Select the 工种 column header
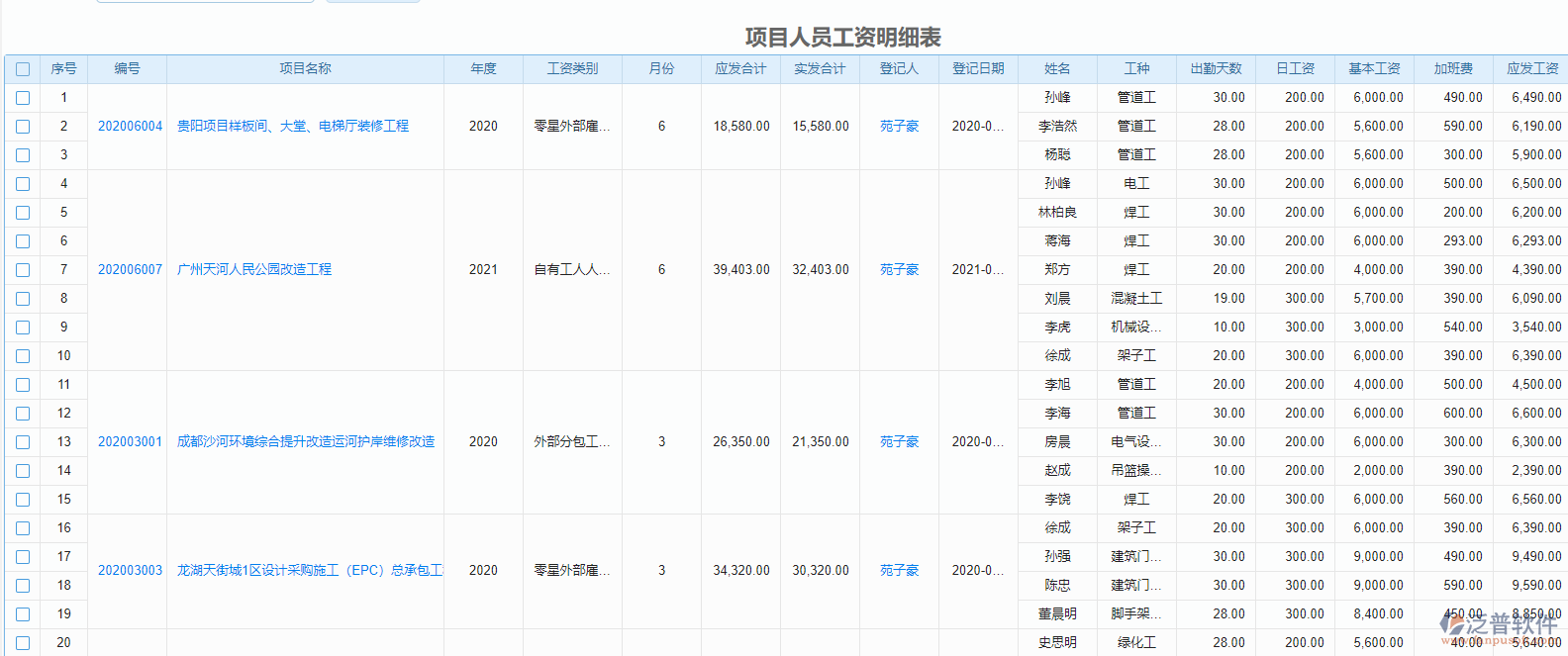 click(x=1136, y=69)
